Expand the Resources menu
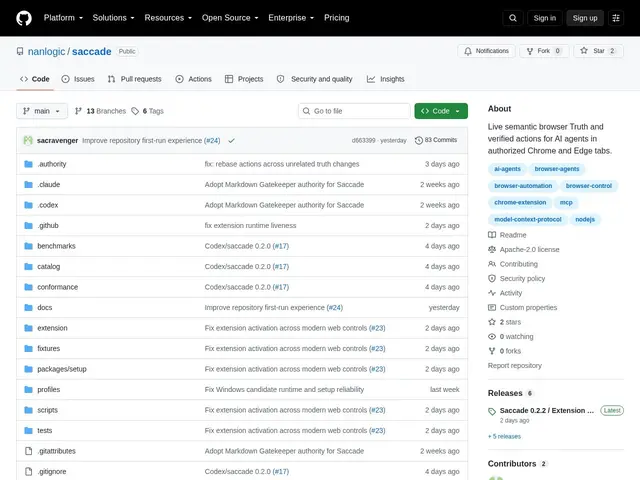This screenshot has height=480, width=640. (x=168, y=18)
